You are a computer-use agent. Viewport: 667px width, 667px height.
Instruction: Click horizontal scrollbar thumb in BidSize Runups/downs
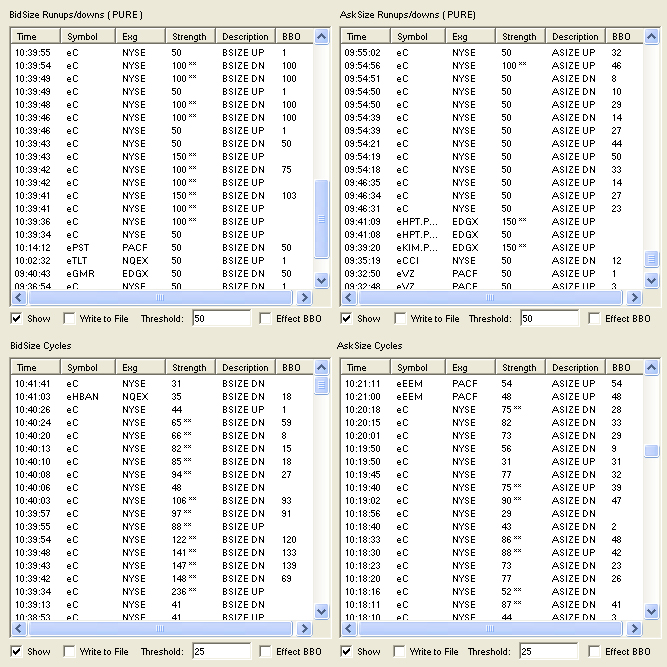pyautogui.click(x=160, y=297)
